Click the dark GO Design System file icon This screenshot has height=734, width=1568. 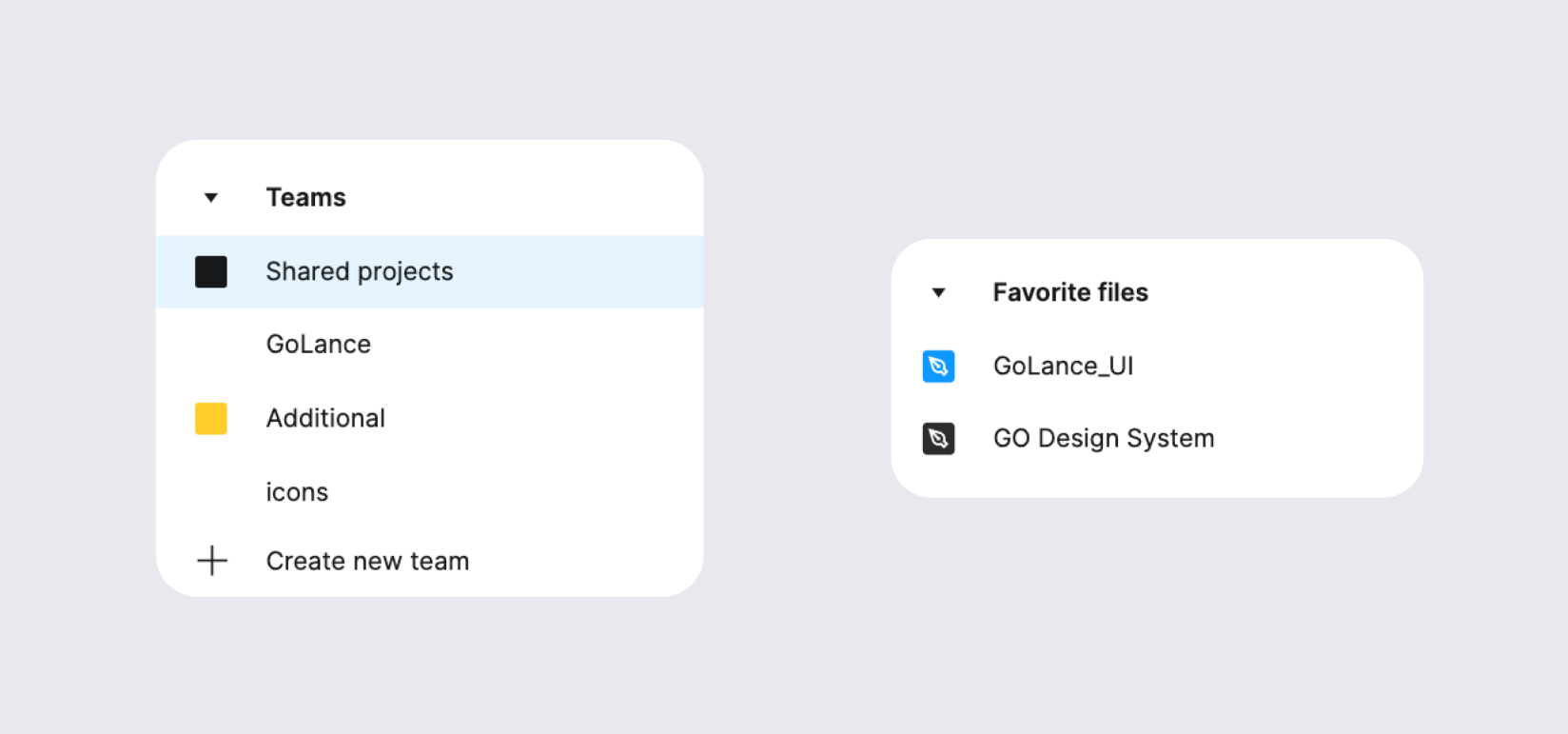938,439
